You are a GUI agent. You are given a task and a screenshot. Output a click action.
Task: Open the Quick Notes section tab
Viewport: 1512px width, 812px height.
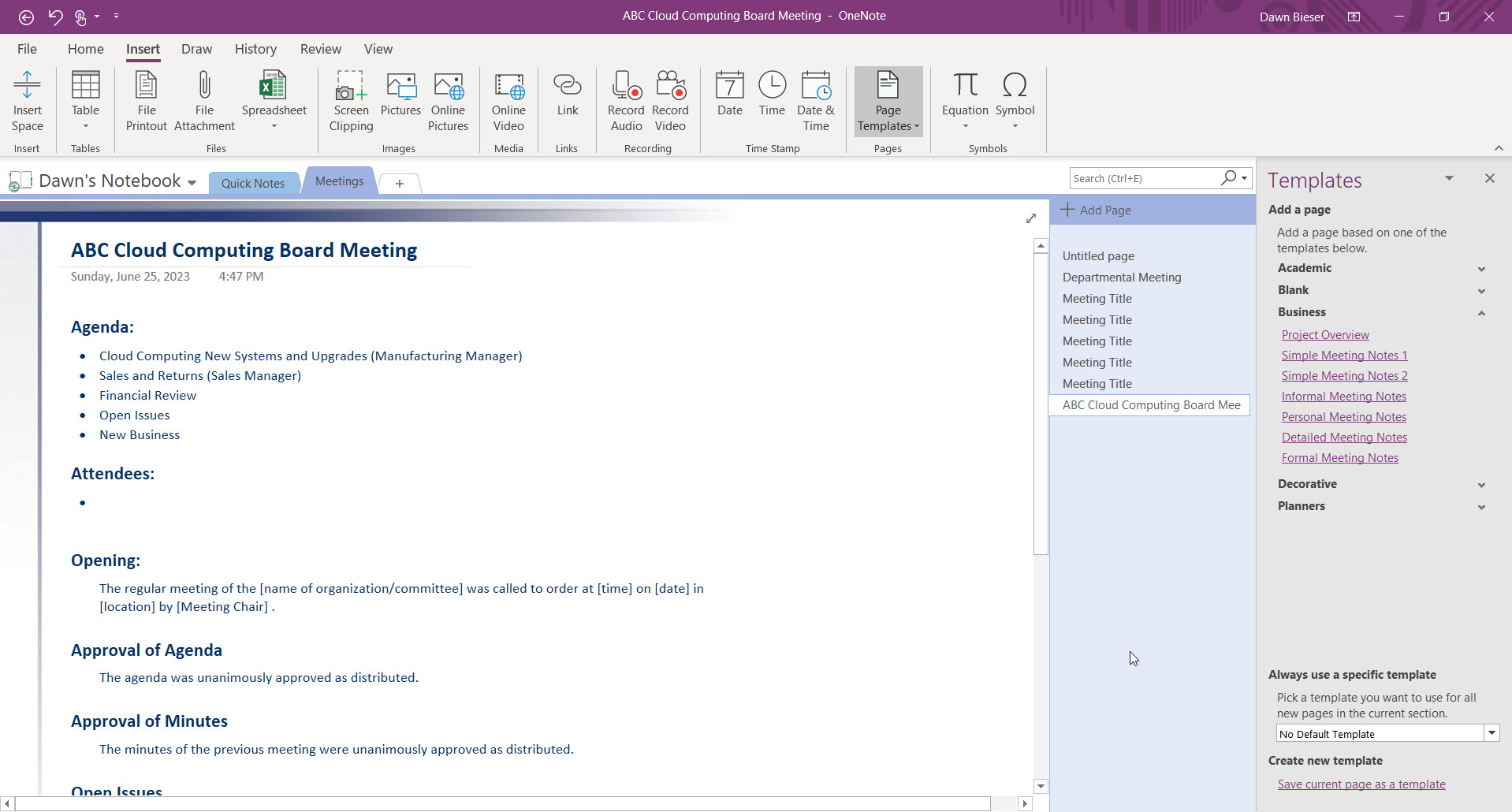coord(252,183)
